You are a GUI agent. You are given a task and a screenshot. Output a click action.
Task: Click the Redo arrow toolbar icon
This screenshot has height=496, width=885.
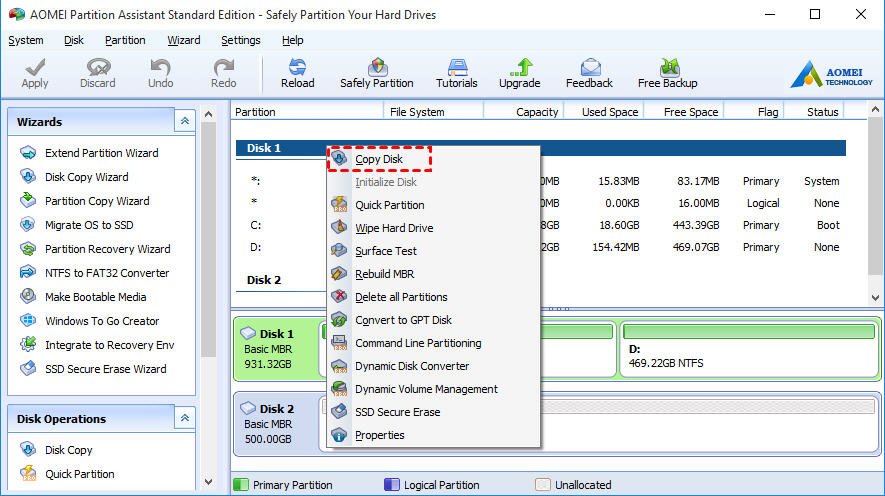point(224,73)
